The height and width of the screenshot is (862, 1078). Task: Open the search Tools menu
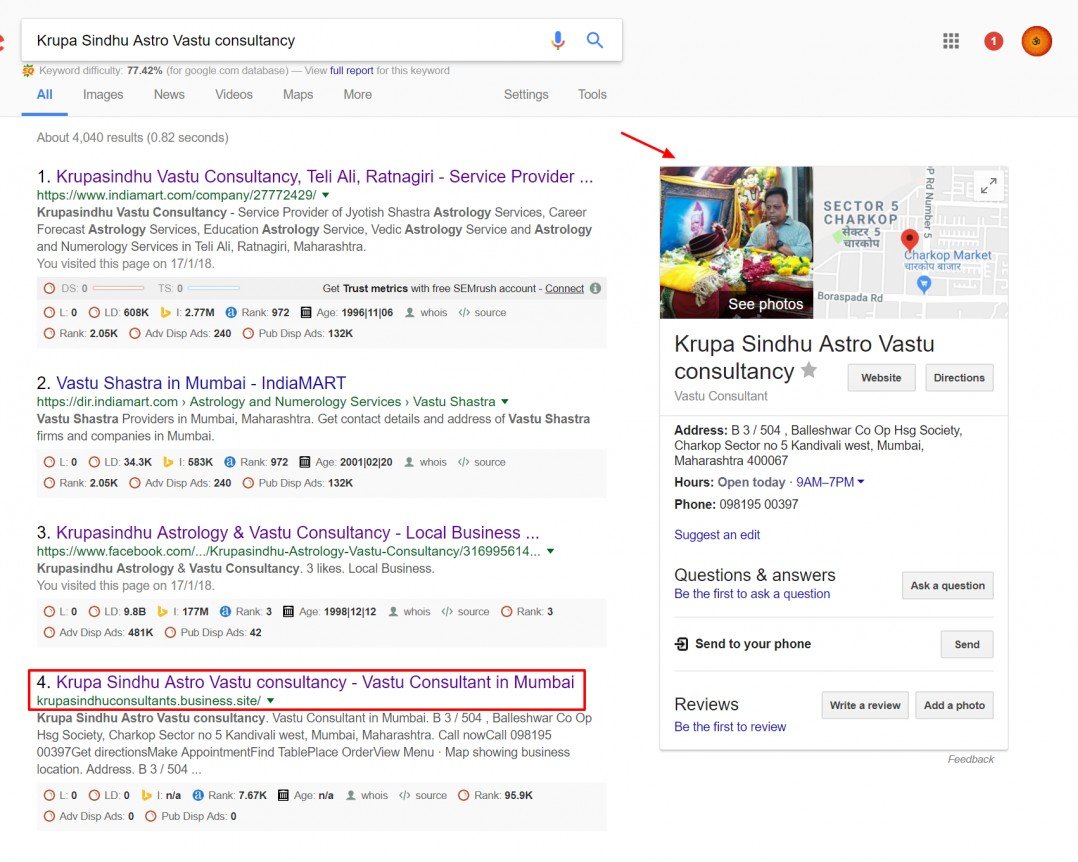(592, 94)
